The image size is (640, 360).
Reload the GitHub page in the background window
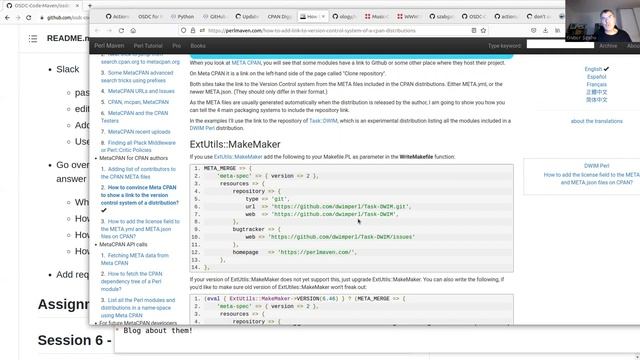pyautogui.click(x=29, y=18)
